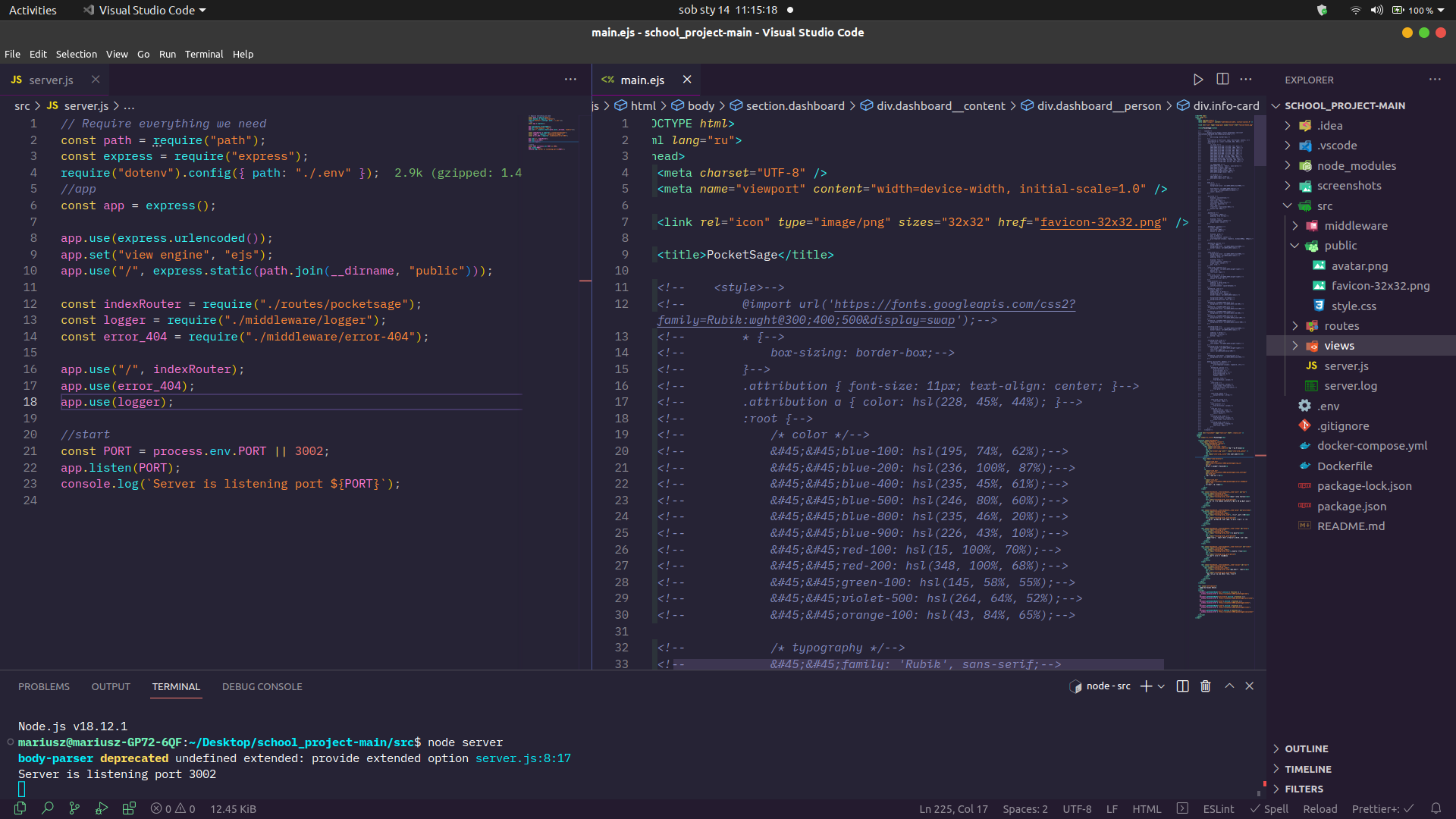Open more actions for main.ejs editor group

pos(1246,80)
